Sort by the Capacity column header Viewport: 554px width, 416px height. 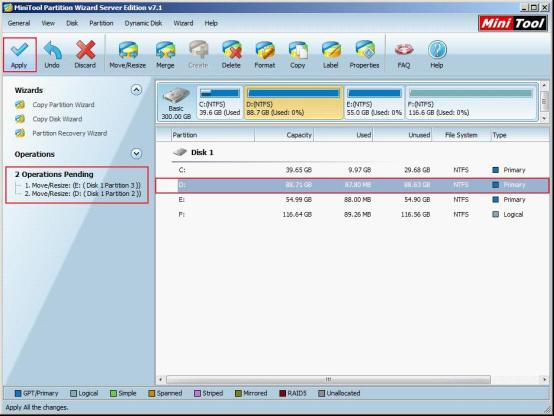284,135
